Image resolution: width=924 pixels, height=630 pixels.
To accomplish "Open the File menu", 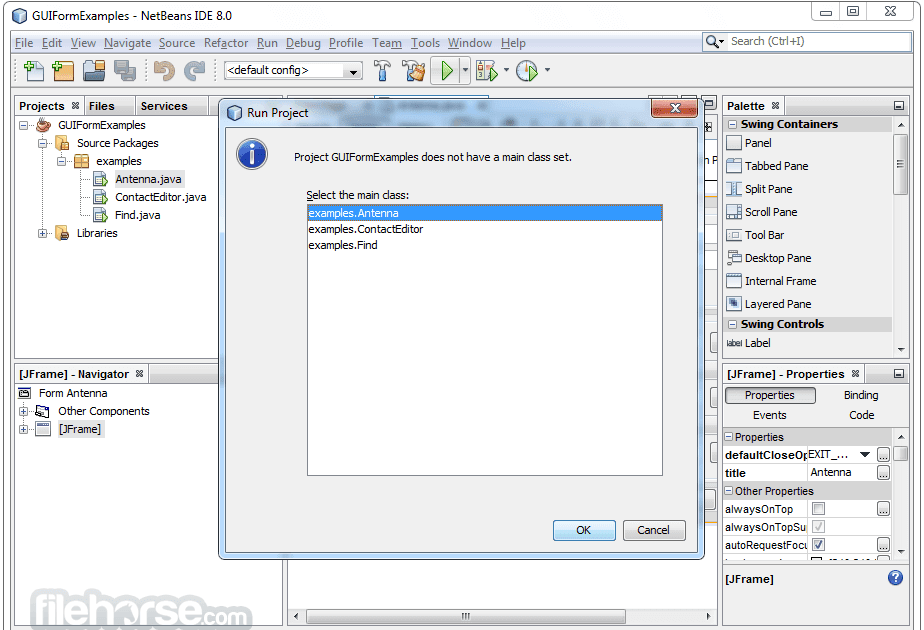I will (x=24, y=43).
